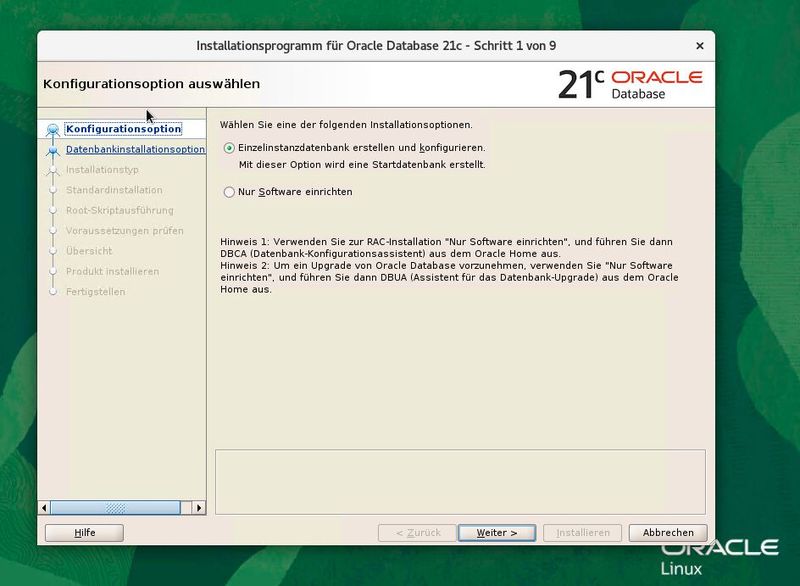Screen dimensions: 800x586
Task: Click the Hilfe button
Action: tap(83, 533)
